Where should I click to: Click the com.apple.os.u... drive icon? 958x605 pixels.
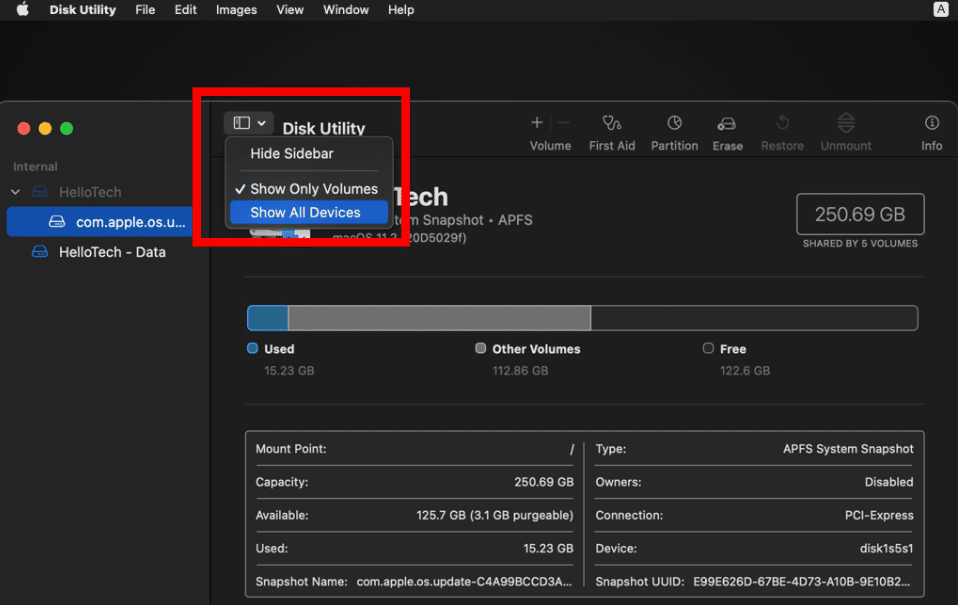pos(57,222)
